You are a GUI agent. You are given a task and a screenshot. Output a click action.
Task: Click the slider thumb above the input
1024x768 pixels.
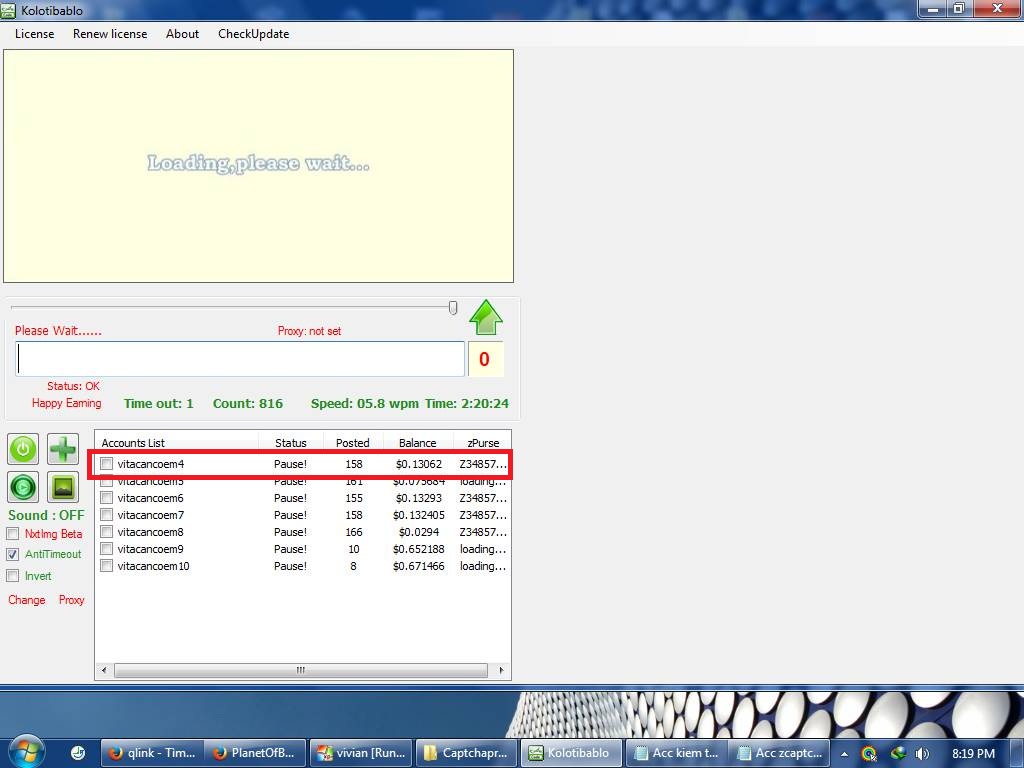tap(453, 308)
